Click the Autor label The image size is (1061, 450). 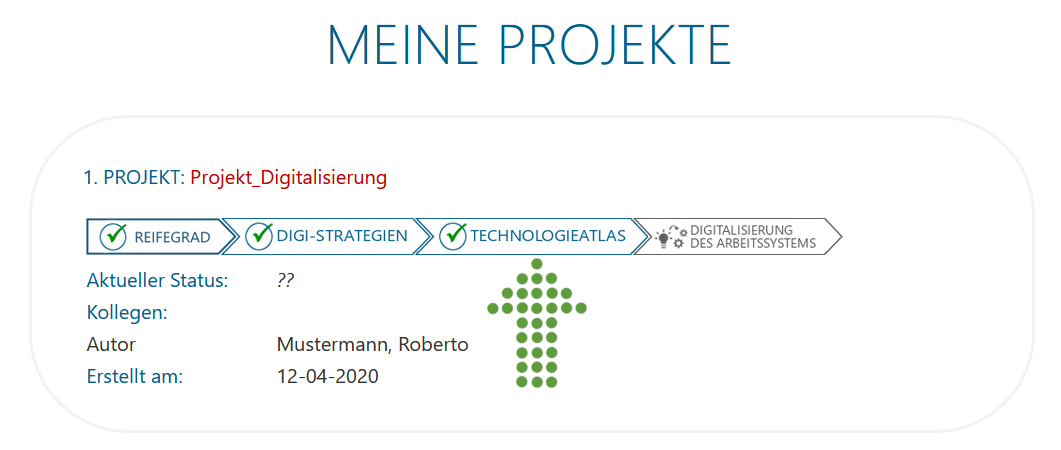click(111, 344)
